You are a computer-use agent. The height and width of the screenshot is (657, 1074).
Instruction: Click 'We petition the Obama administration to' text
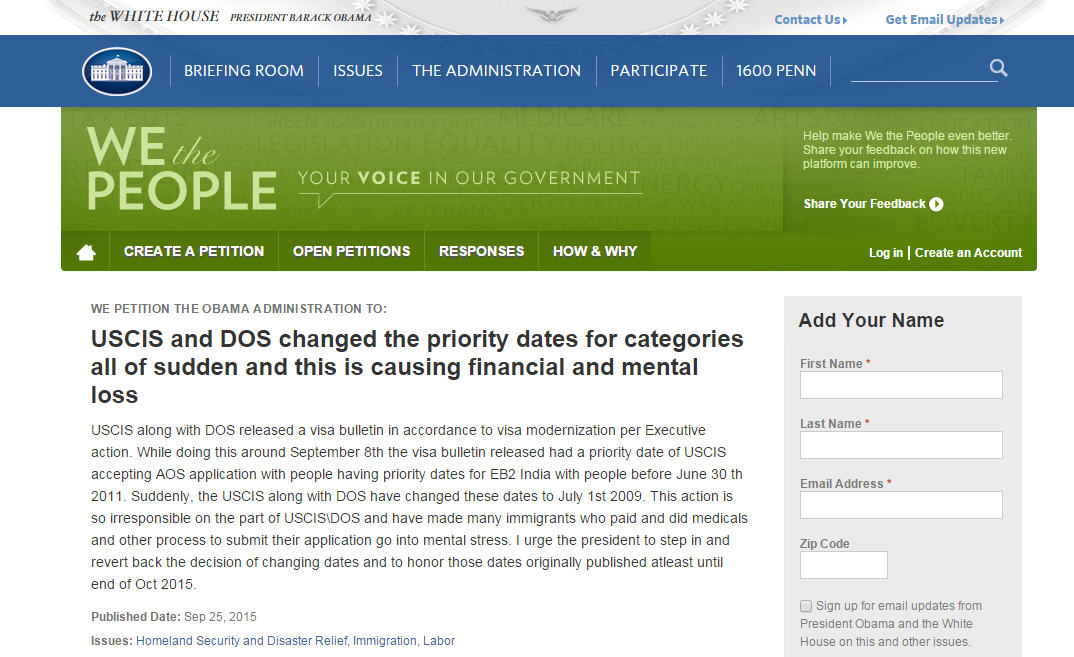(238, 309)
